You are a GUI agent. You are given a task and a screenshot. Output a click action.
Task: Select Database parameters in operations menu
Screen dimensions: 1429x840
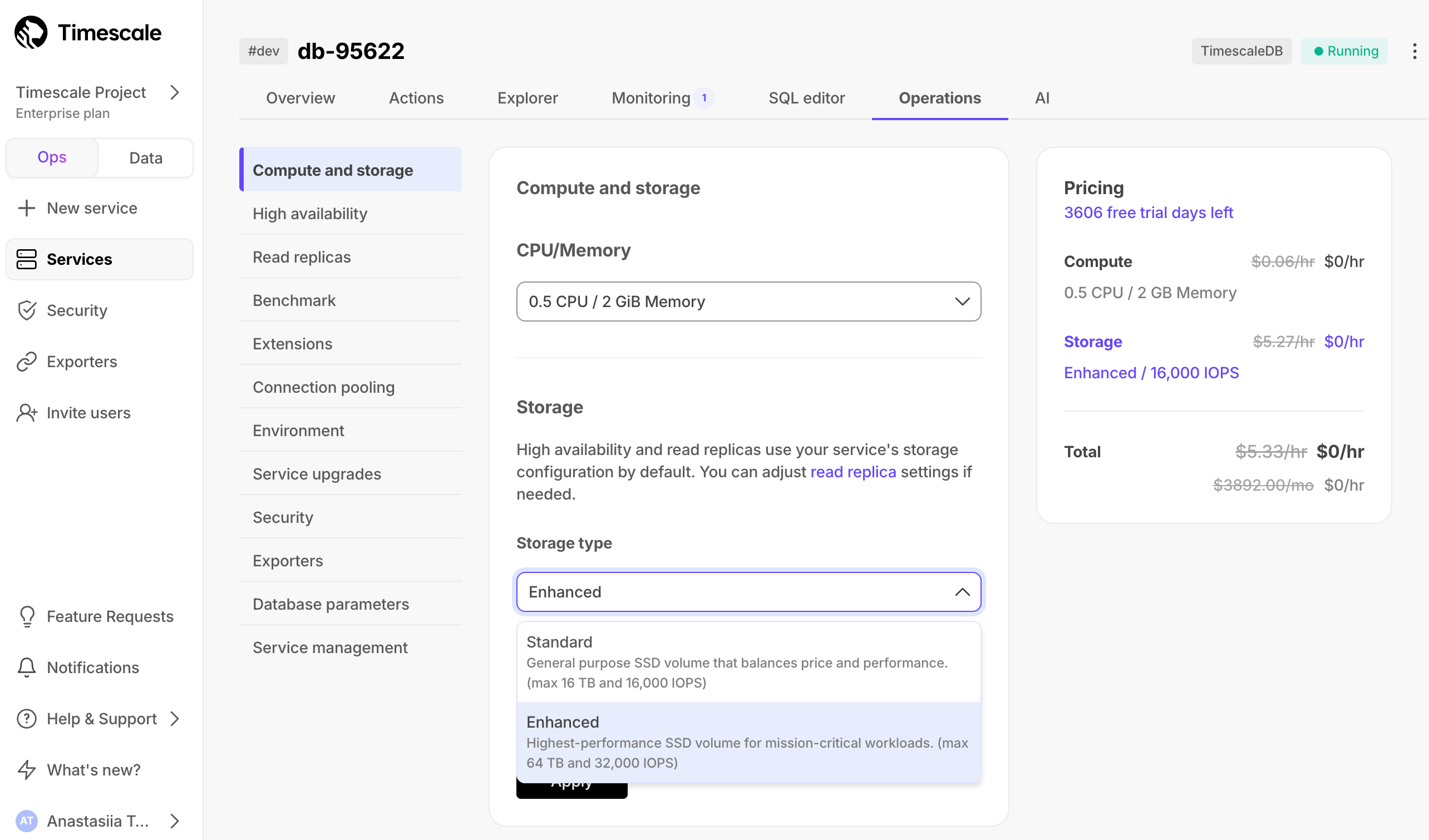tap(351, 604)
